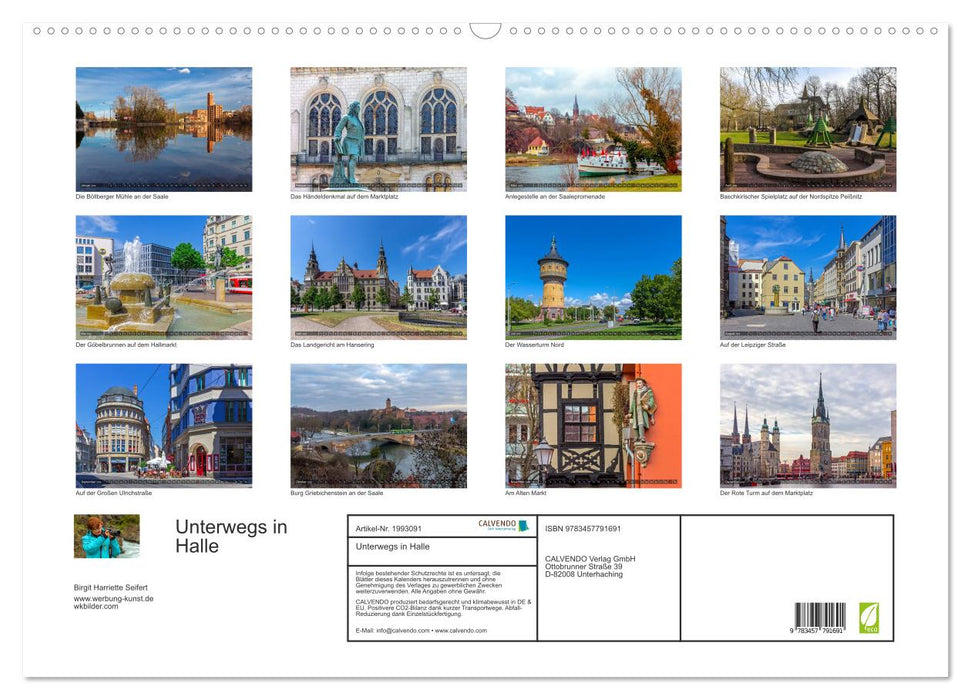Image resolution: width=971 pixels, height=700 pixels.
Task: Open the Am Alten Markt photo
Action: point(593,425)
